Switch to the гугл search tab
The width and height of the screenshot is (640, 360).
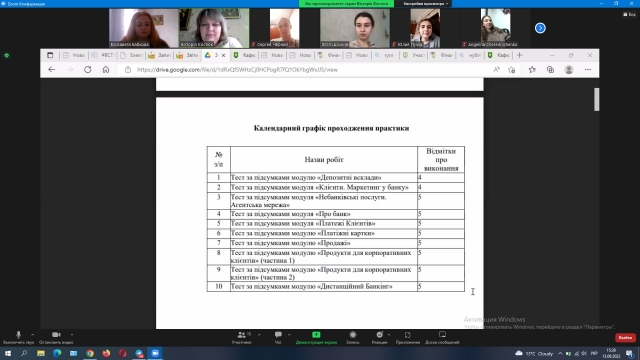click(385, 55)
